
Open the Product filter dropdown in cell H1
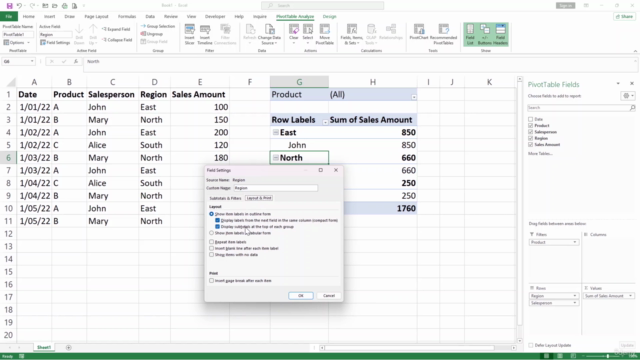tap(413, 97)
